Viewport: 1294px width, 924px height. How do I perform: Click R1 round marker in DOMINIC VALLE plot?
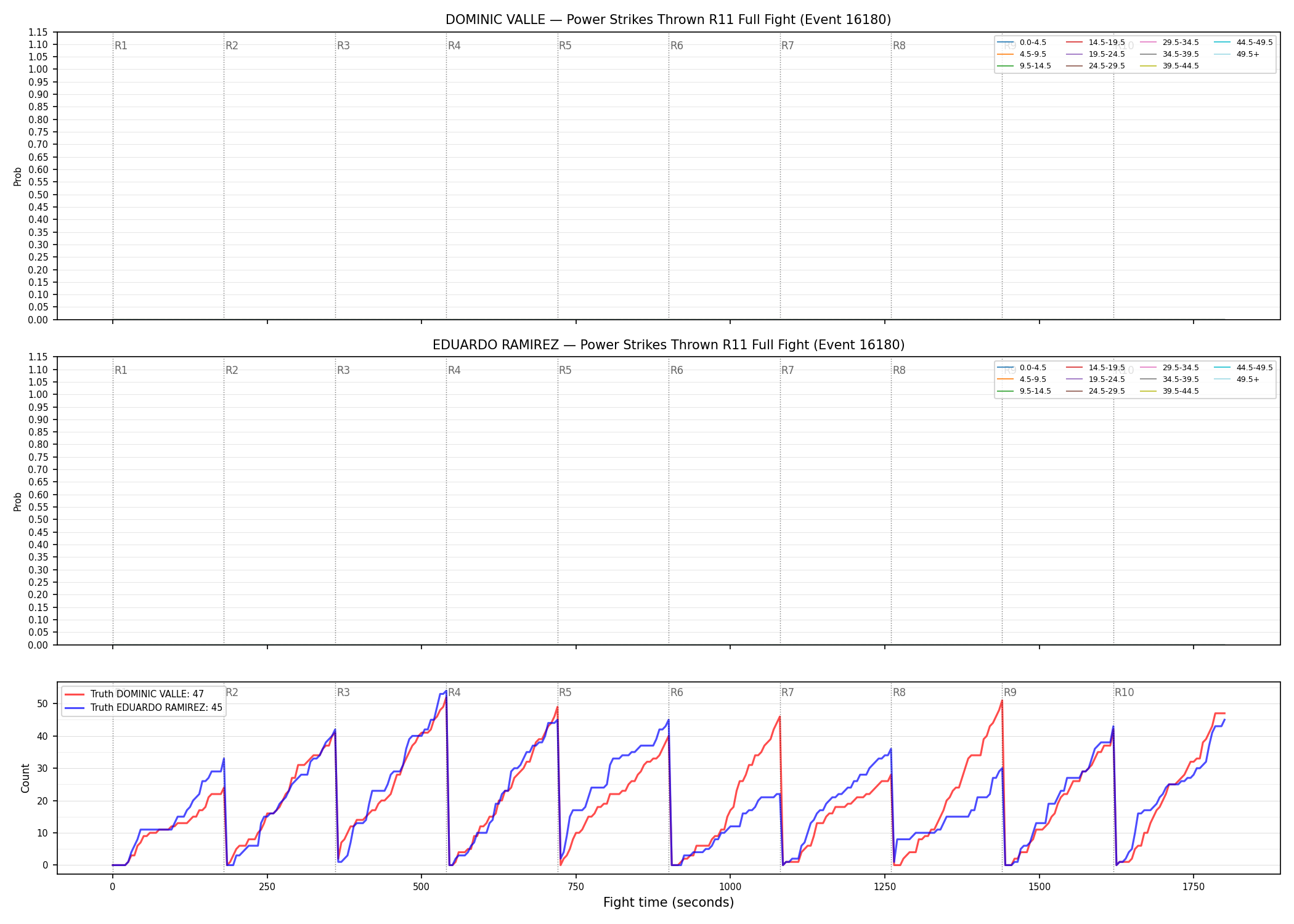tap(121, 46)
